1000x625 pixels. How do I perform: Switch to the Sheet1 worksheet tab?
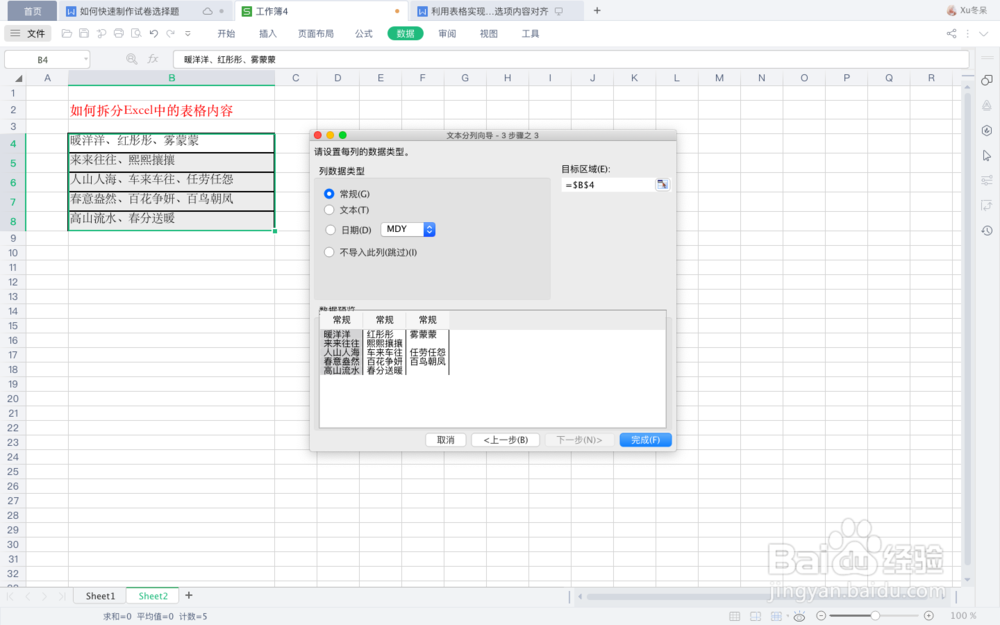98,595
